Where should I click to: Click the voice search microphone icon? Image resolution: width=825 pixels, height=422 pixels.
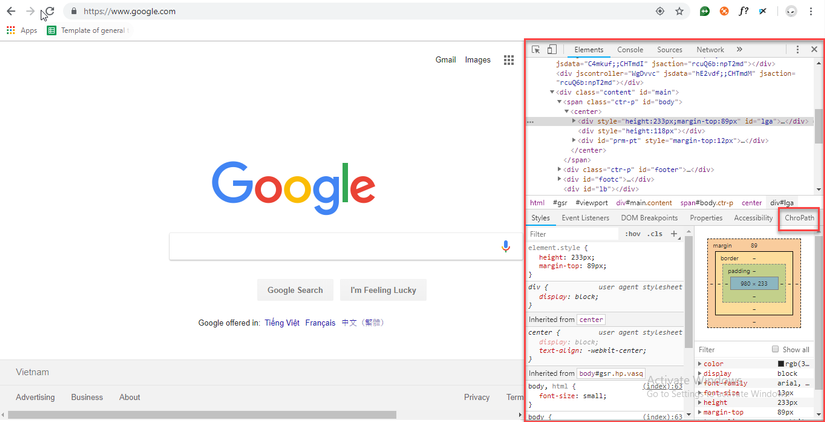[x=506, y=246]
